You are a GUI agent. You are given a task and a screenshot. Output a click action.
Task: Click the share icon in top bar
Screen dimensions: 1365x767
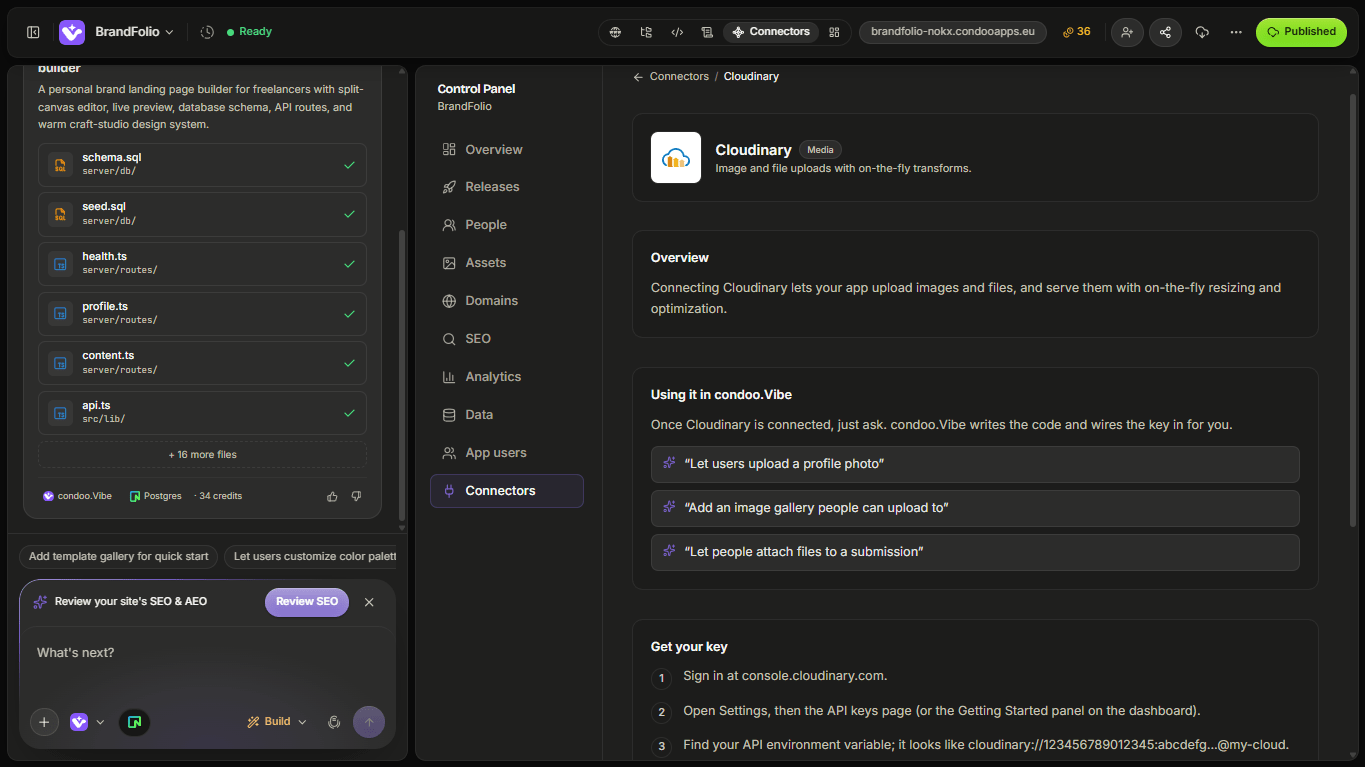tap(1165, 32)
